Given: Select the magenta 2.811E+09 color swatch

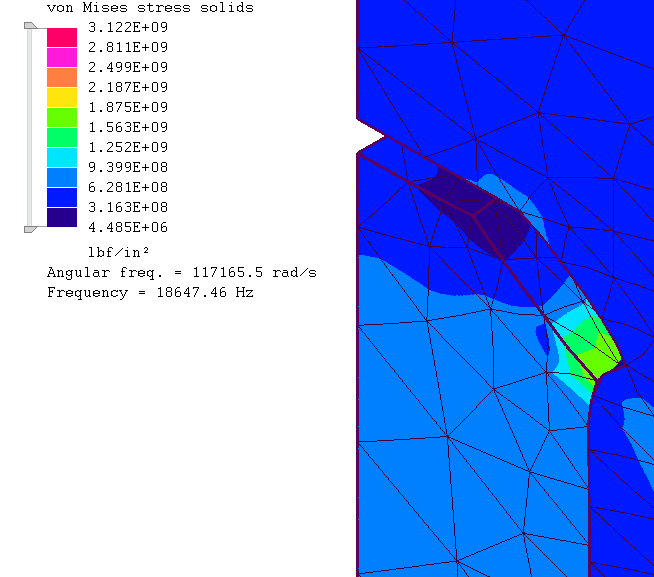Looking at the screenshot, I should [x=62, y=57].
